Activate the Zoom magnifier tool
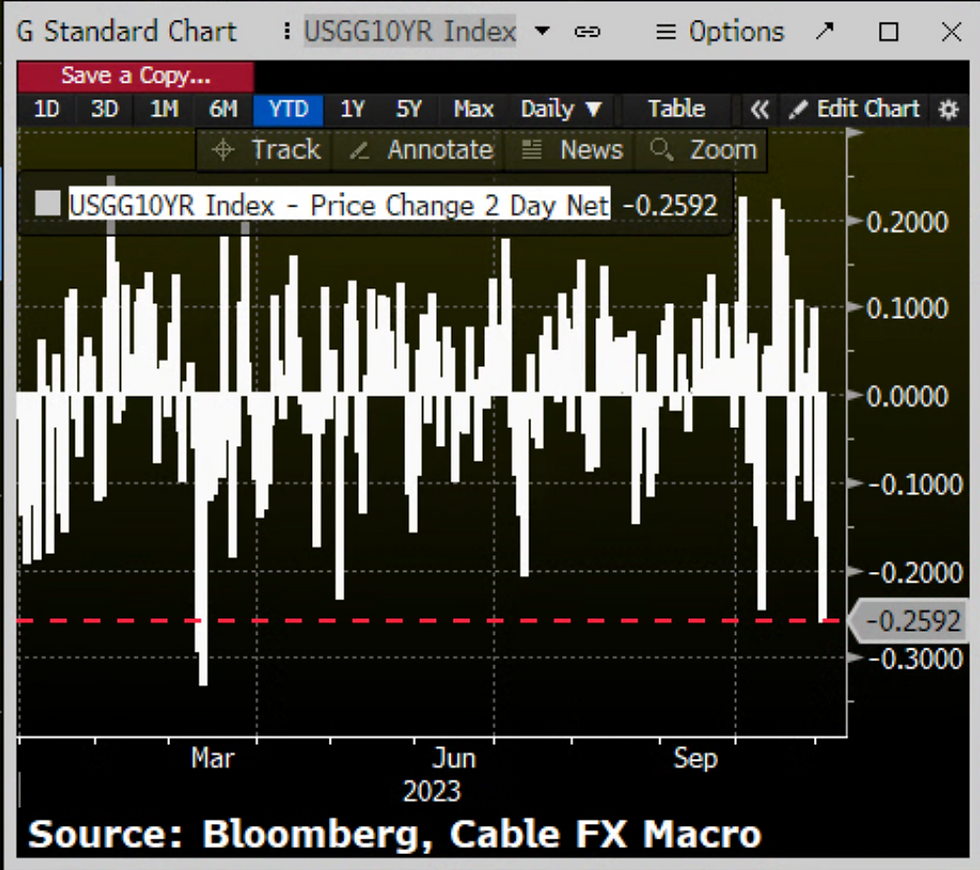 tap(702, 150)
